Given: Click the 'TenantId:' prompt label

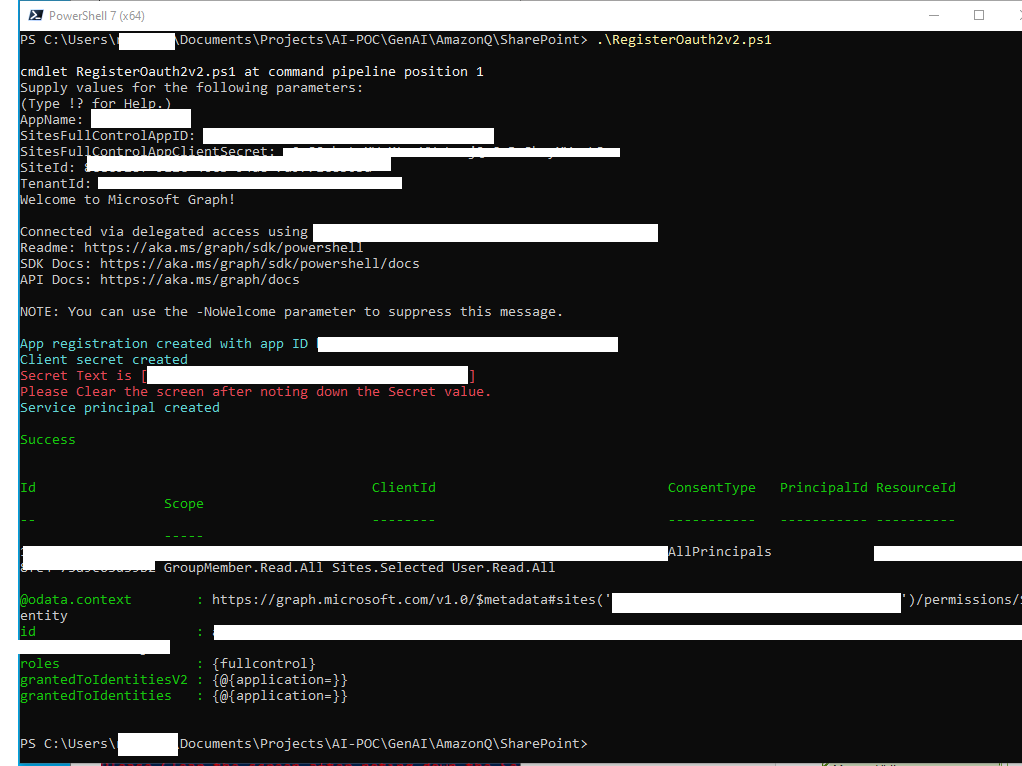Looking at the screenshot, I should coord(55,184).
